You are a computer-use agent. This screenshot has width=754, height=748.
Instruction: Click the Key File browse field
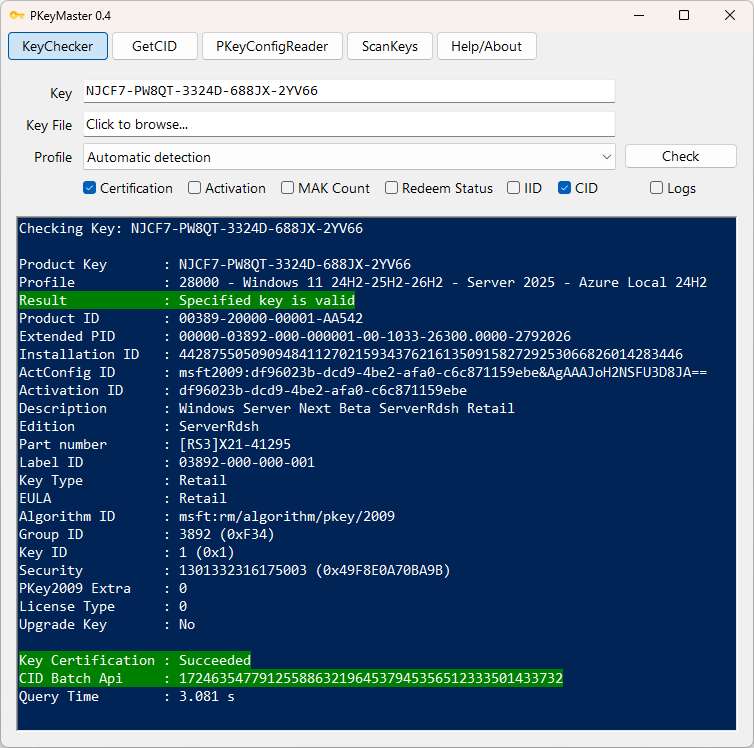(x=349, y=125)
